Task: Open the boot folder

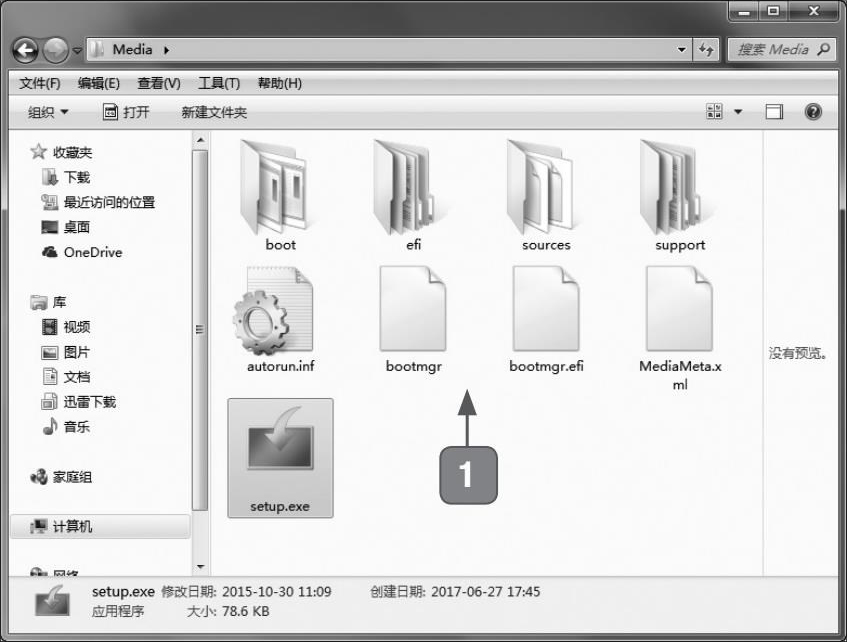Action: point(280,196)
